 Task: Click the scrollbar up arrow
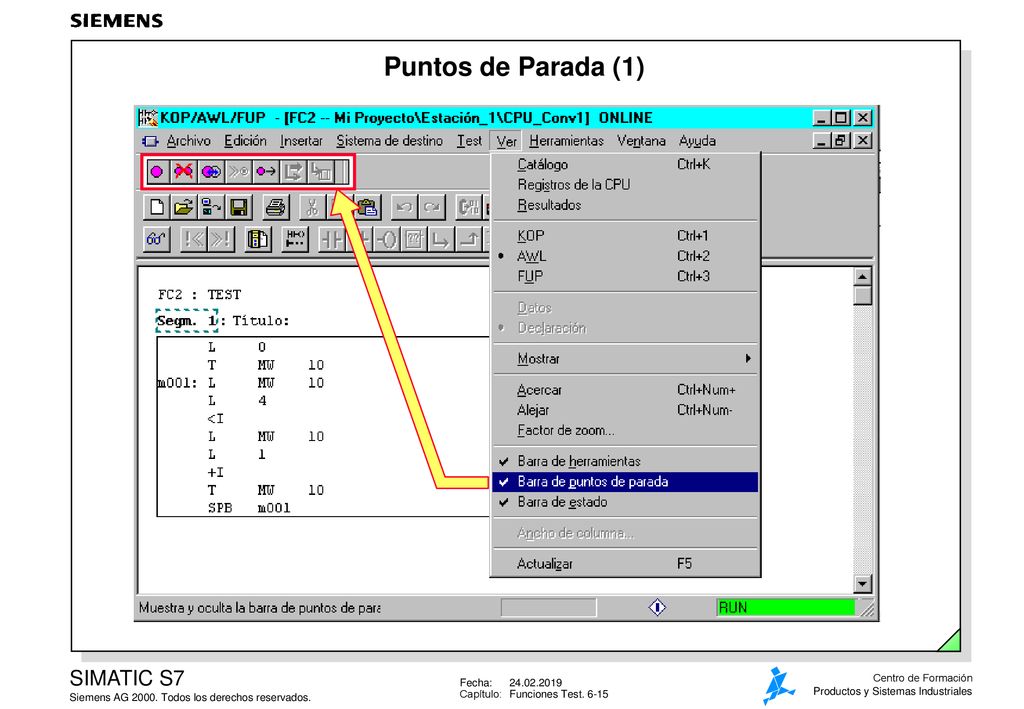point(863,276)
